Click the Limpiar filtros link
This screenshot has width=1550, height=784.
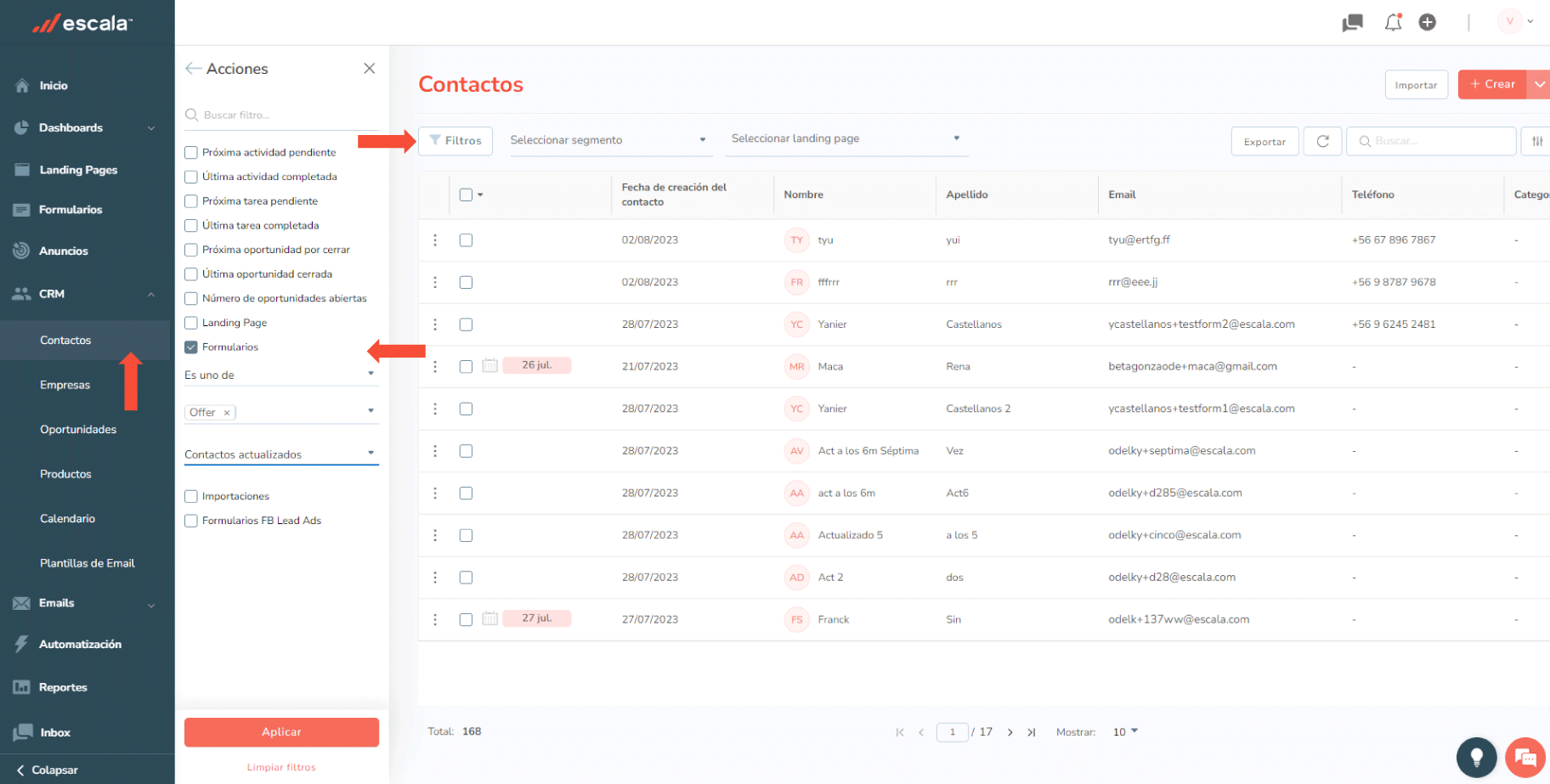(x=281, y=768)
